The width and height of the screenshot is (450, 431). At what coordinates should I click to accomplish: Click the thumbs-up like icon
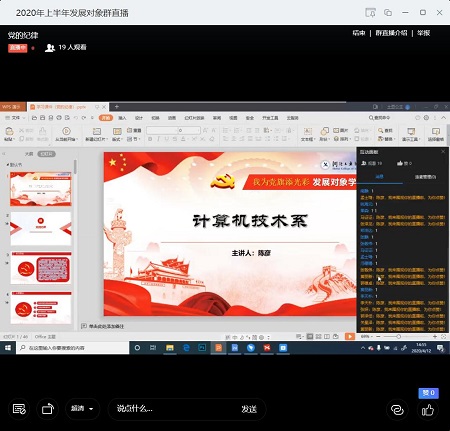(x=428, y=410)
